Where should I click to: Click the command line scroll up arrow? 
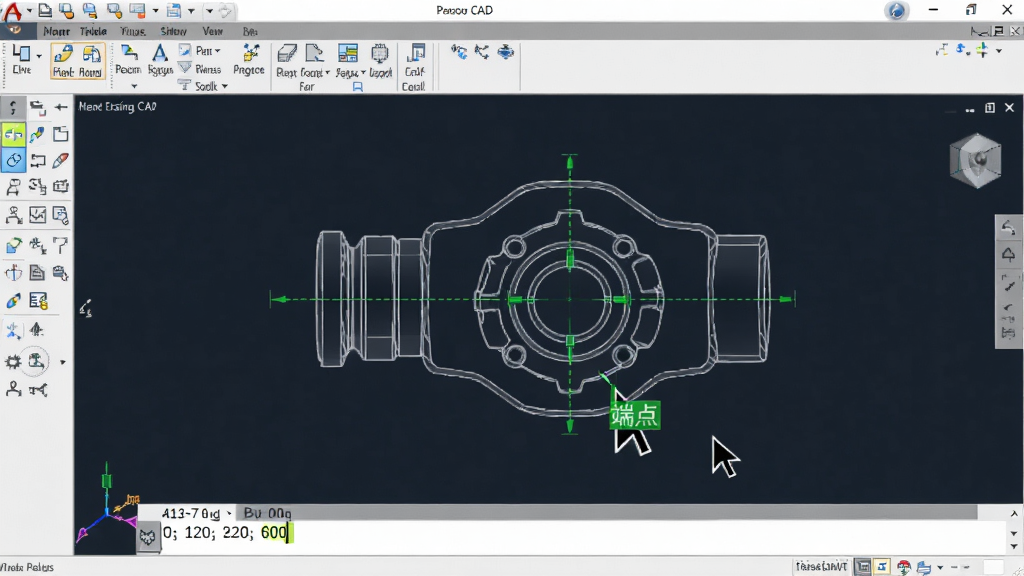click(1014, 513)
